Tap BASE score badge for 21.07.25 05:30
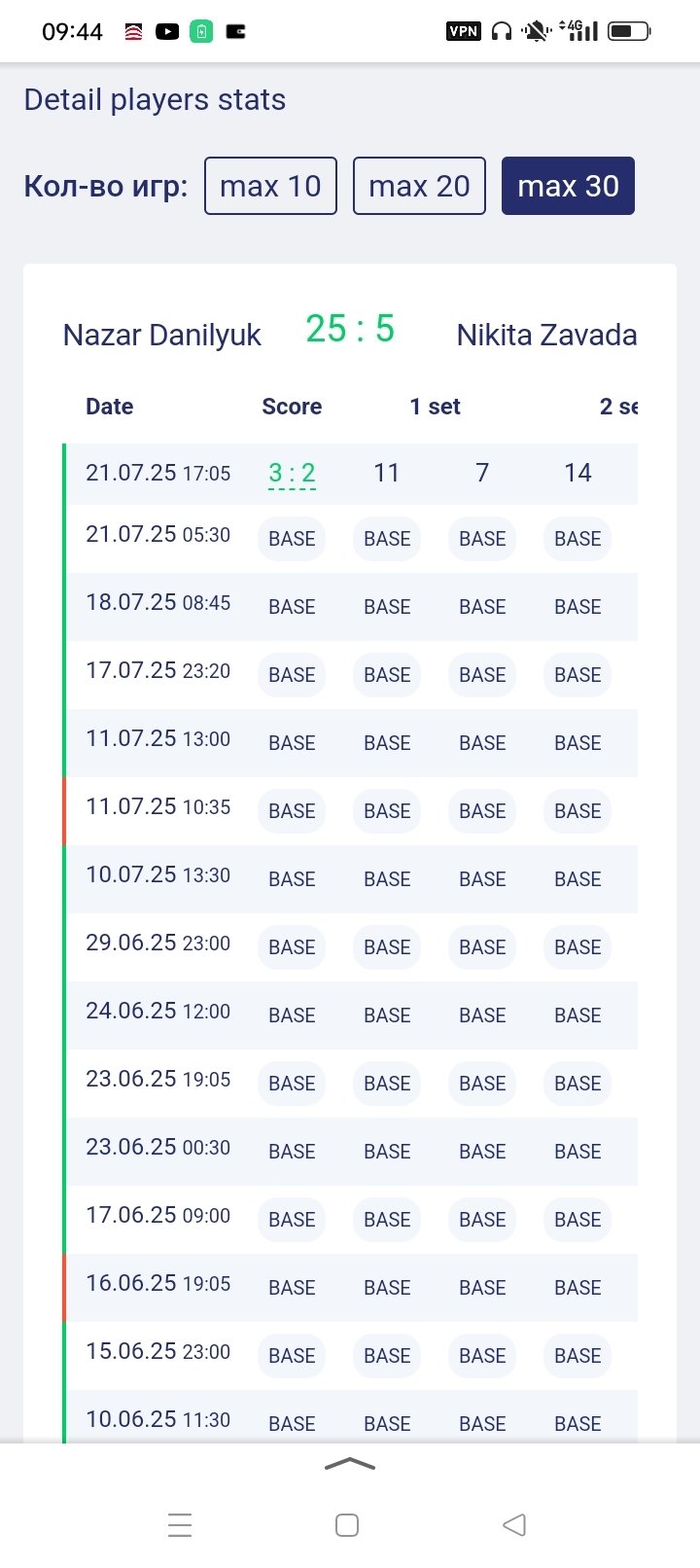700x1568 pixels. pyautogui.click(x=292, y=539)
